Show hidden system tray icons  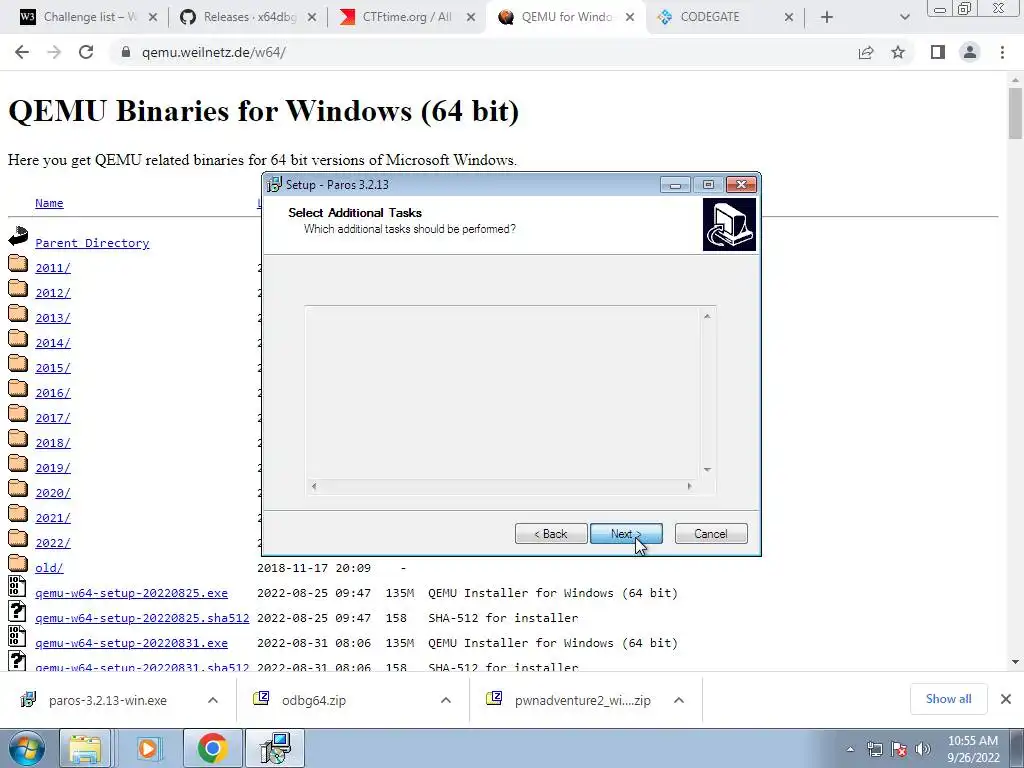coord(850,749)
